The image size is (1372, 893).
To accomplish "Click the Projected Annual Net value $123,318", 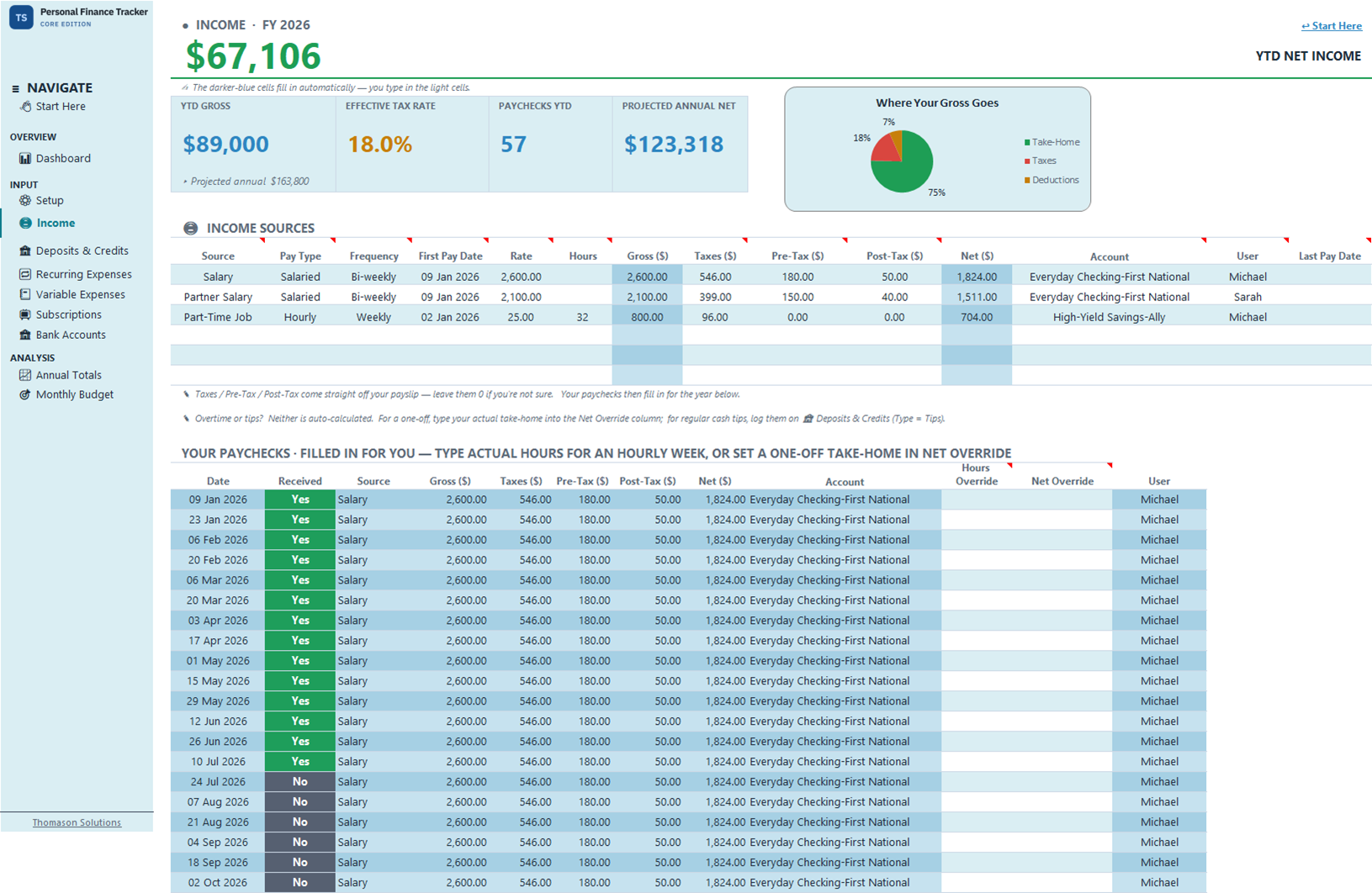I will point(674,145).
